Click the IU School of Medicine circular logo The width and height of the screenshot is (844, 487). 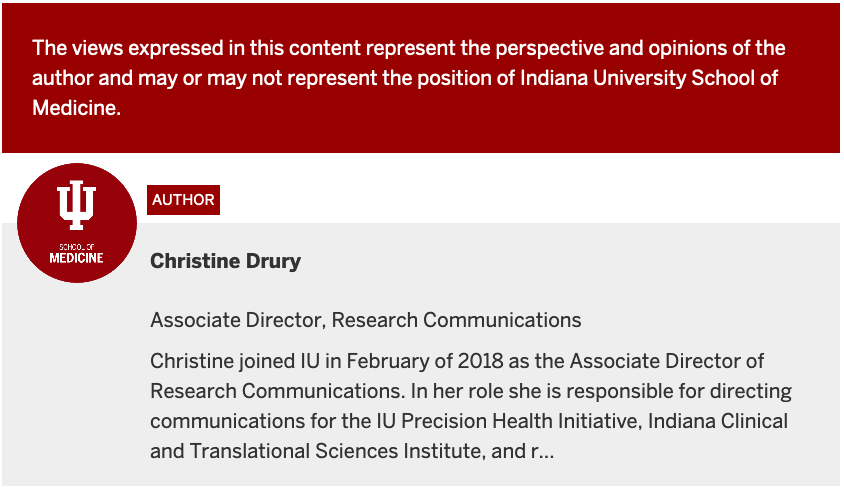pos(77,223)
